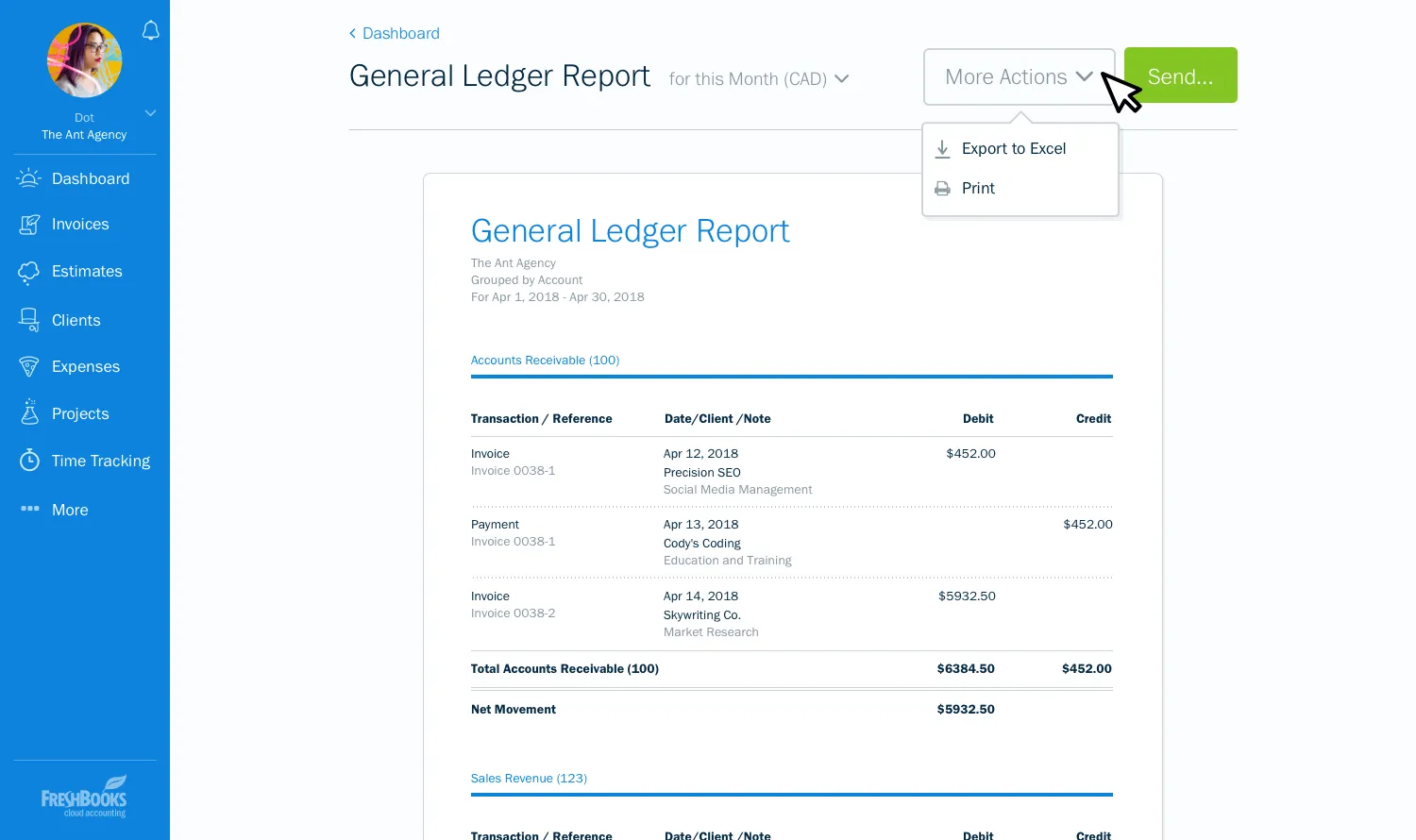Viewport: 1416px width, 840px height.
Task: Select Export to Excel option
Action: point(1013,149)
